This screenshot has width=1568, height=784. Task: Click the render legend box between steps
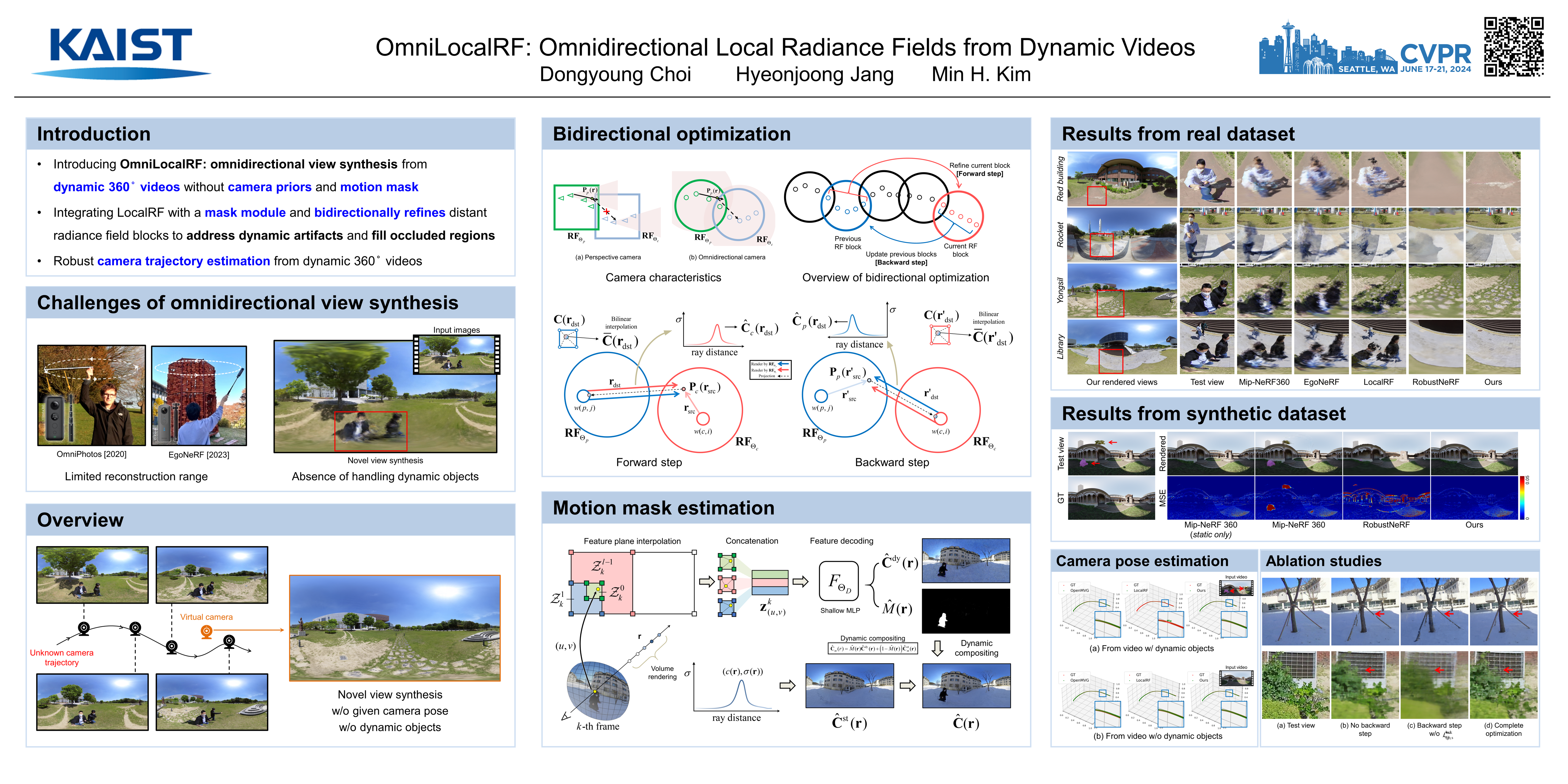point(770,369)
